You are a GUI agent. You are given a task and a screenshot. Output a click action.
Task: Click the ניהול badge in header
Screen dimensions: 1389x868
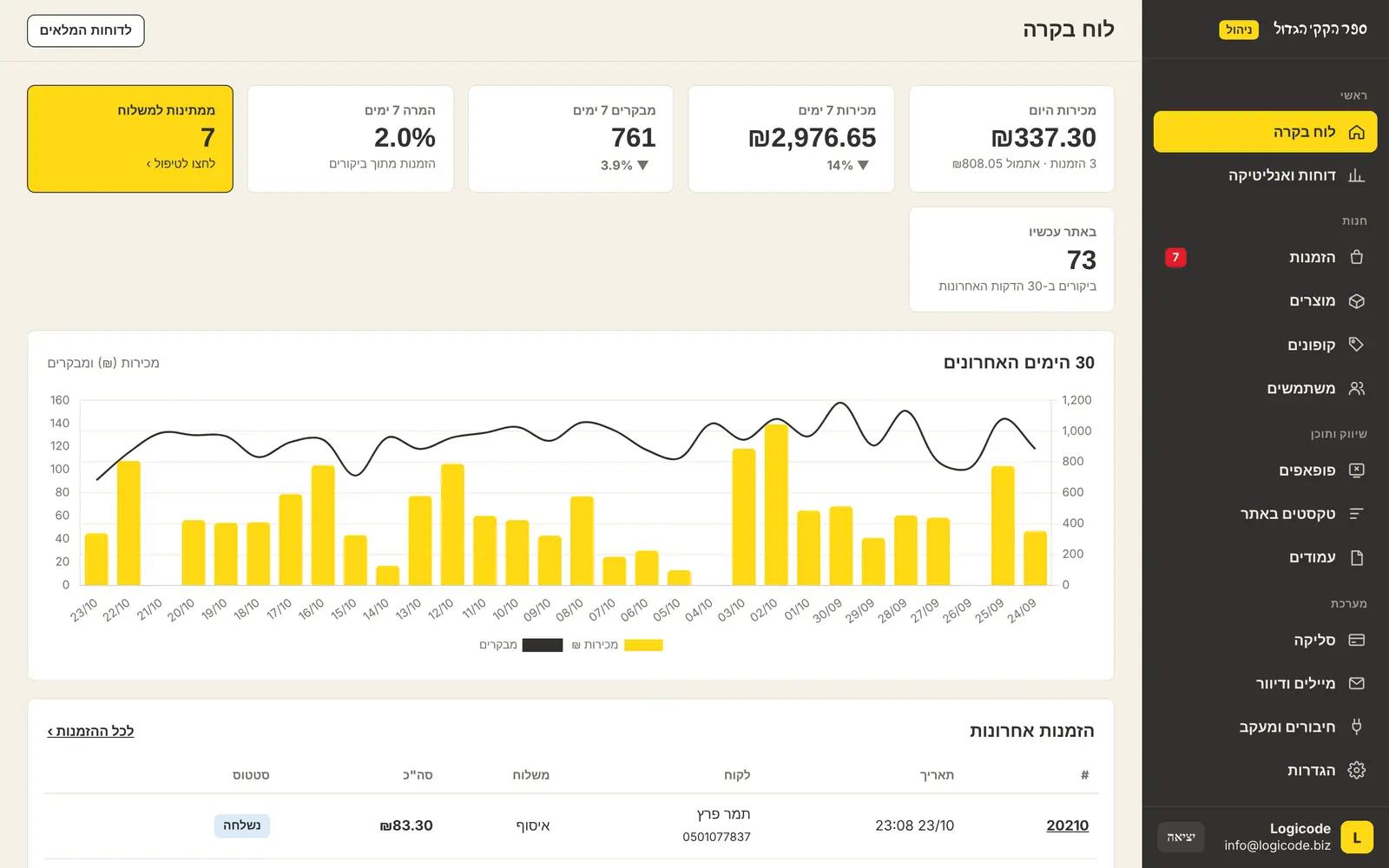click(x=1239, y=30)
